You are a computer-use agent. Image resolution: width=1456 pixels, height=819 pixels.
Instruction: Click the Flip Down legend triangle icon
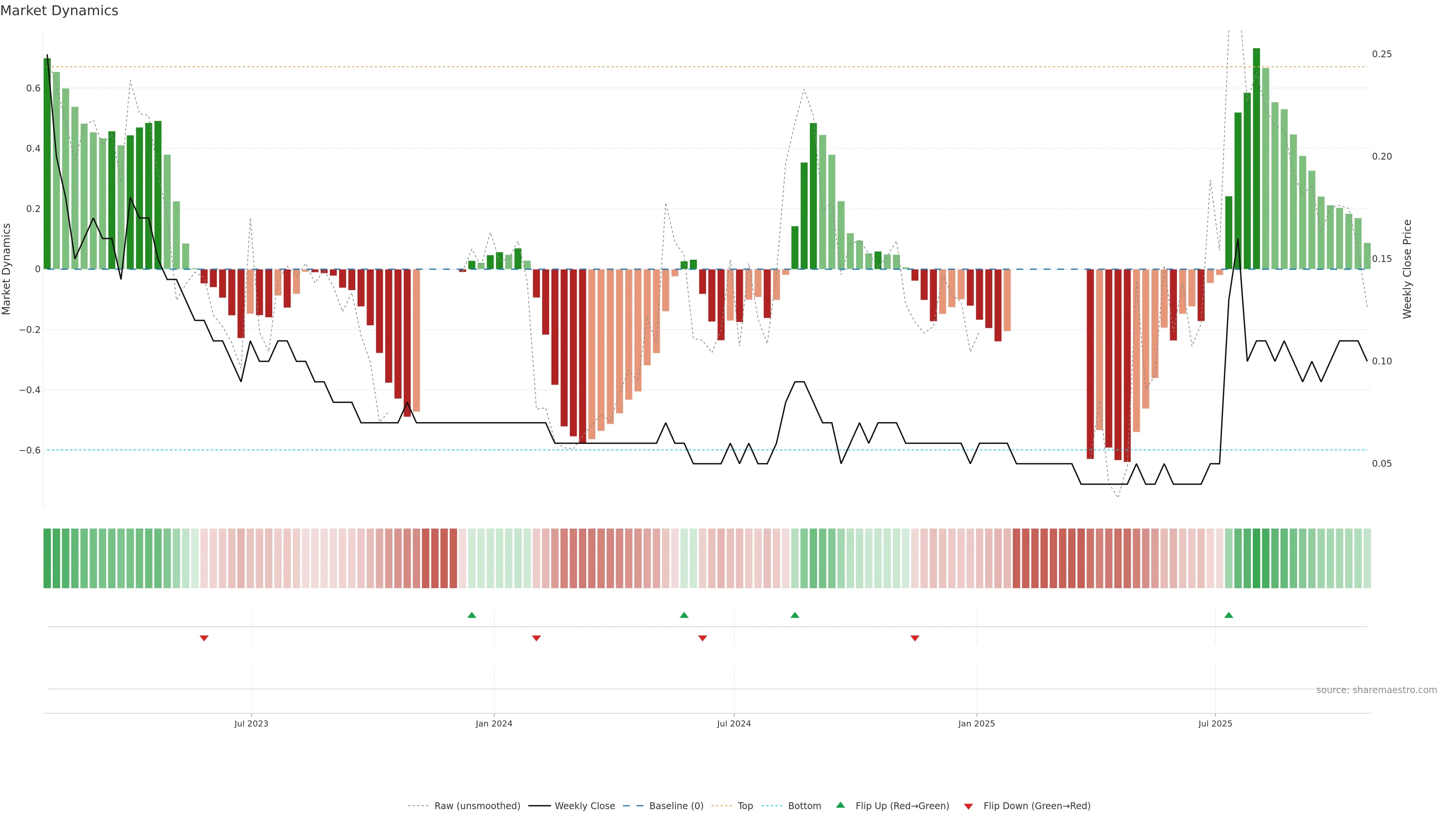[x=968, y=806]
